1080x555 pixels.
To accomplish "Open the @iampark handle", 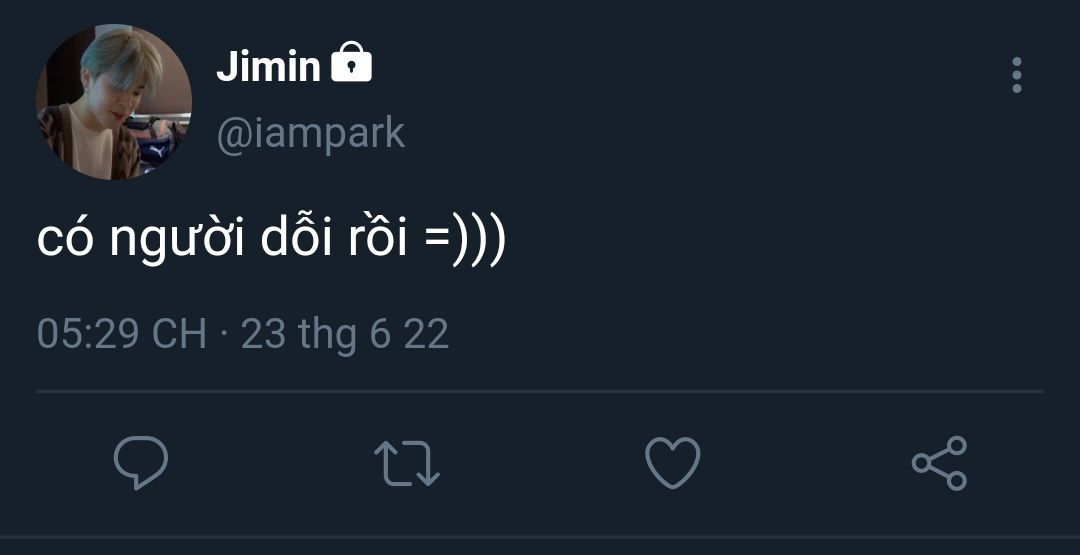I will coord(311,133).
